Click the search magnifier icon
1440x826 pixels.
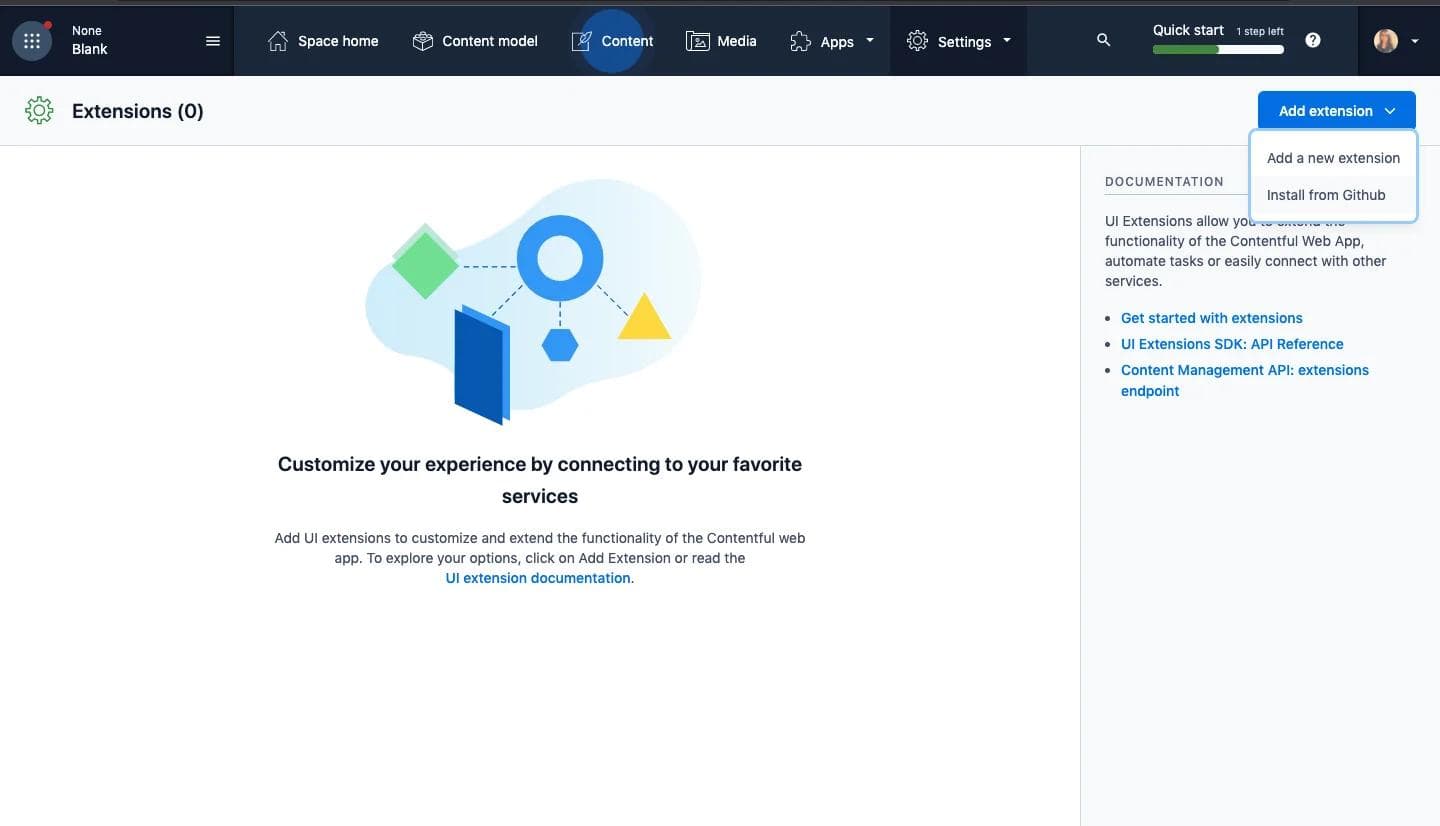click(1103, 40)
